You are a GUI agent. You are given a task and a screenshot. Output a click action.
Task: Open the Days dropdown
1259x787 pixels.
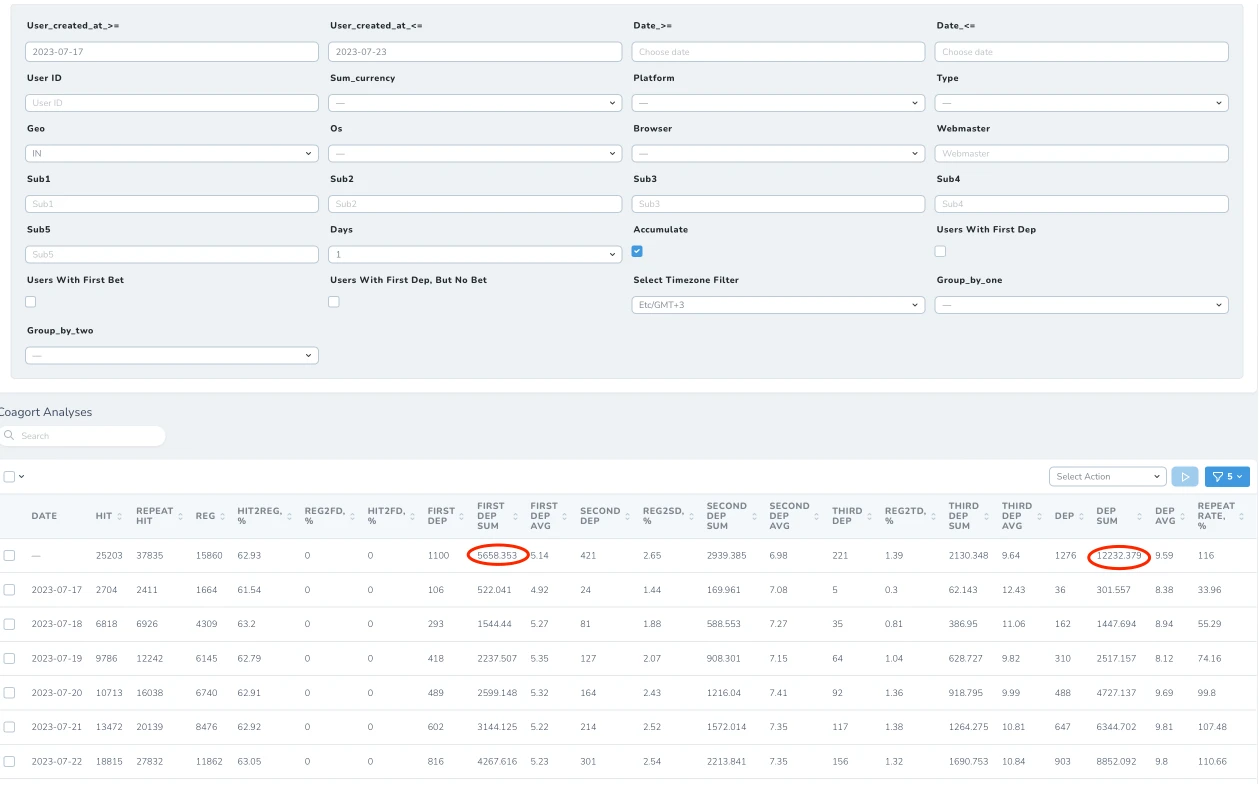point(475,254)
